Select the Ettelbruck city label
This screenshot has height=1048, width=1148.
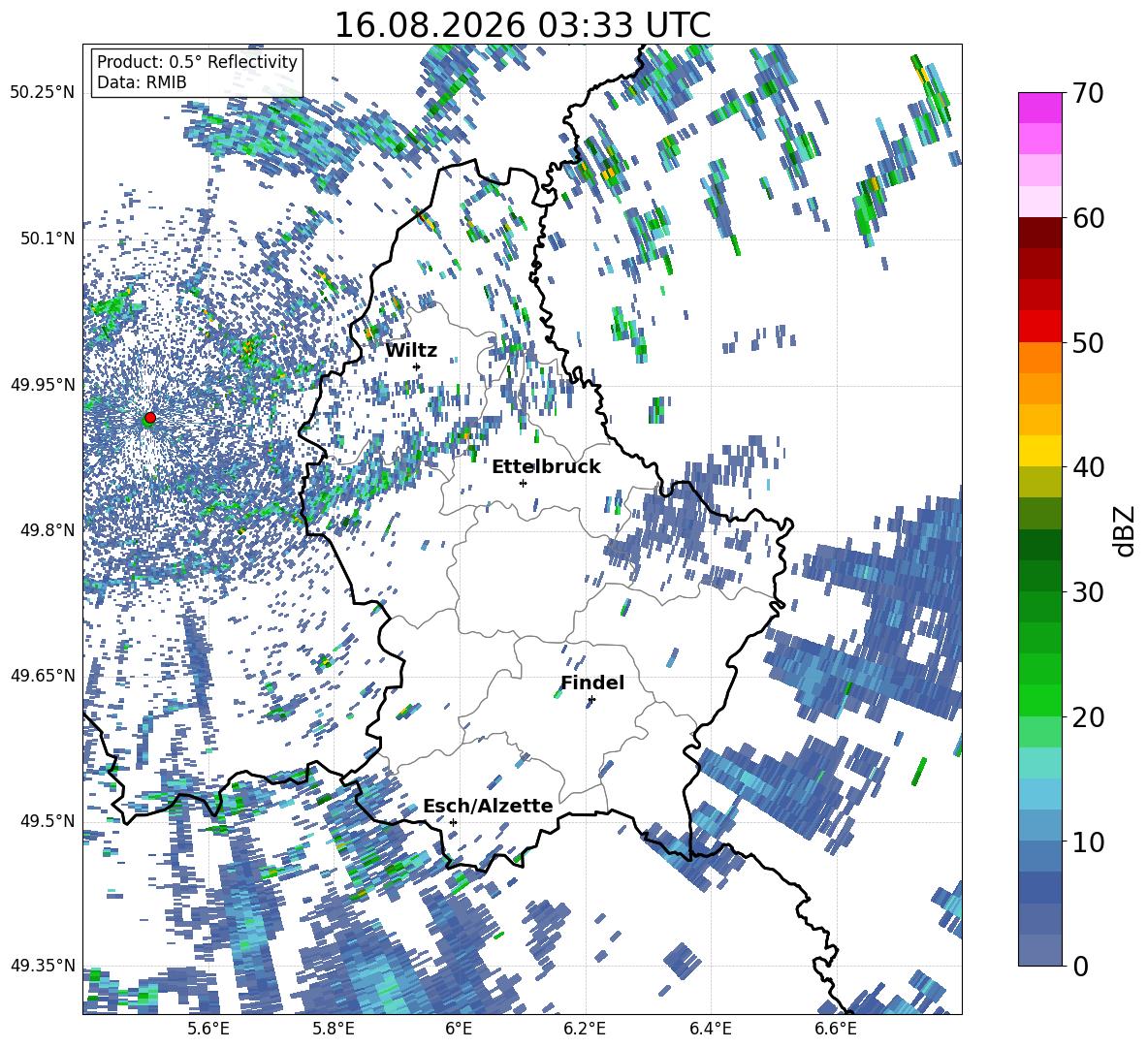pyautogui.click(x=546, y=467)
